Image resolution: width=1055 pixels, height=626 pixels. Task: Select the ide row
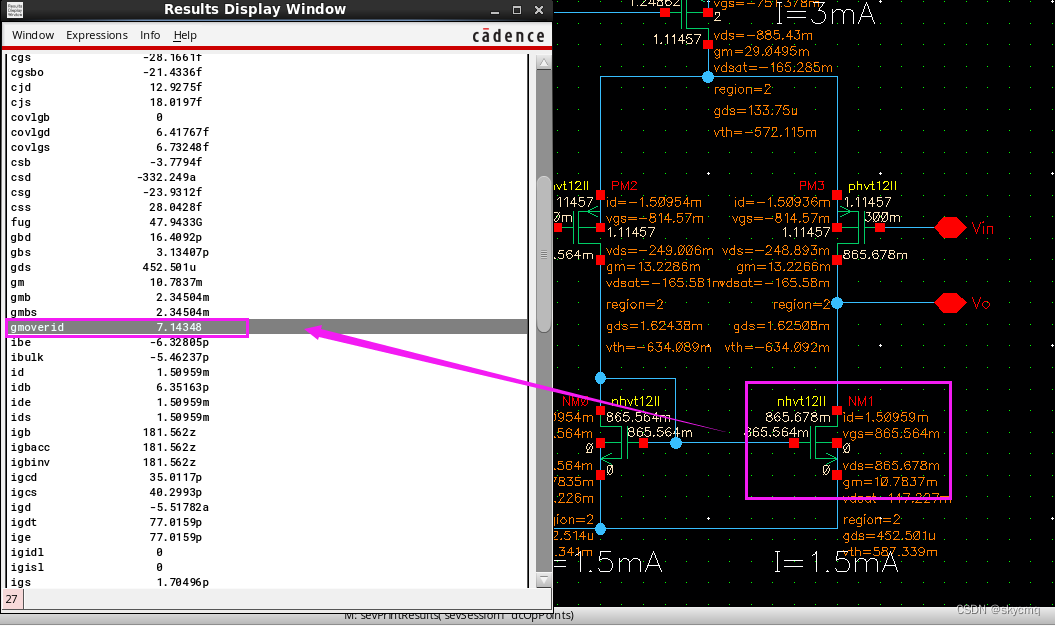[266, 402]
